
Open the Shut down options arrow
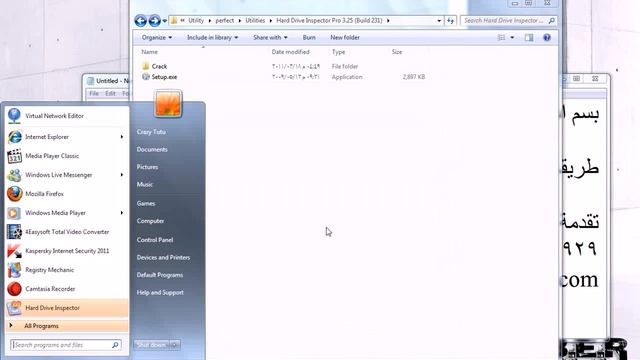175,345
